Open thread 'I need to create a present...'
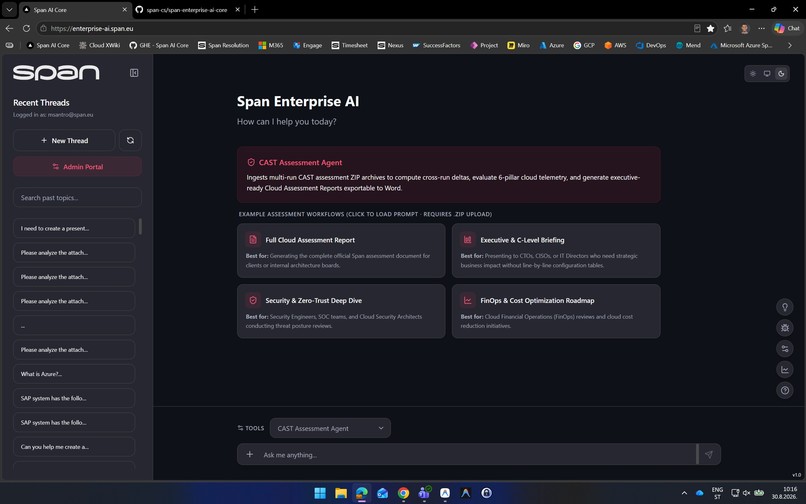This screenshot has height=504, width=806. 74,228
